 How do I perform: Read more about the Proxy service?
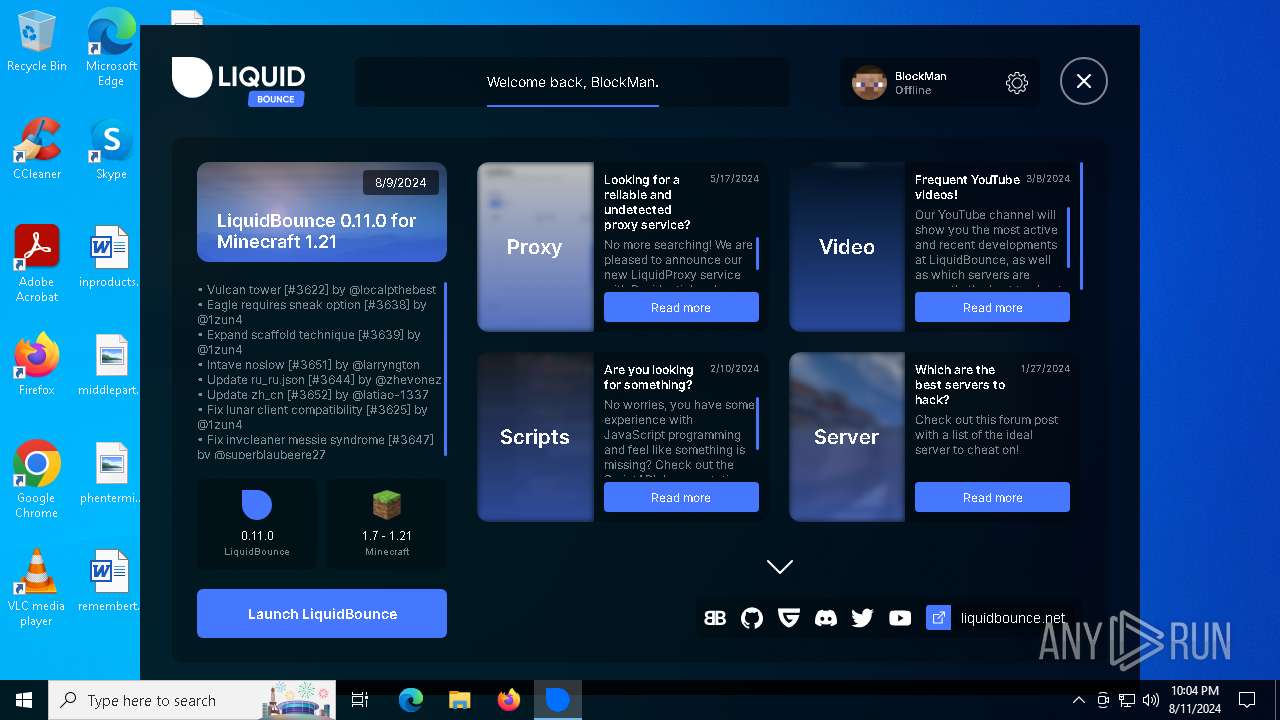point(681,307)
